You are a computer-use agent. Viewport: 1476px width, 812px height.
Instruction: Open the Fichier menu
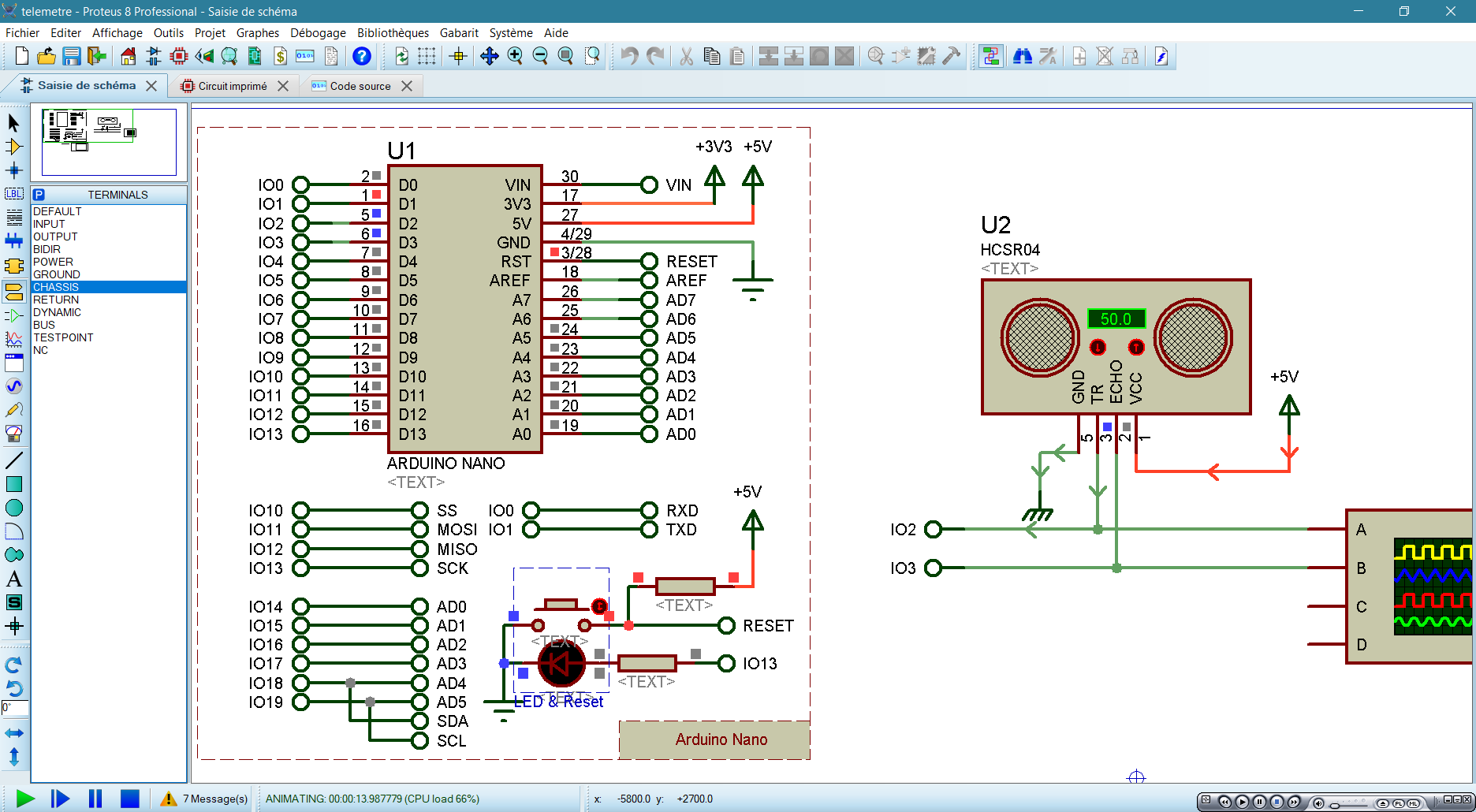click(x=22, y=32)
